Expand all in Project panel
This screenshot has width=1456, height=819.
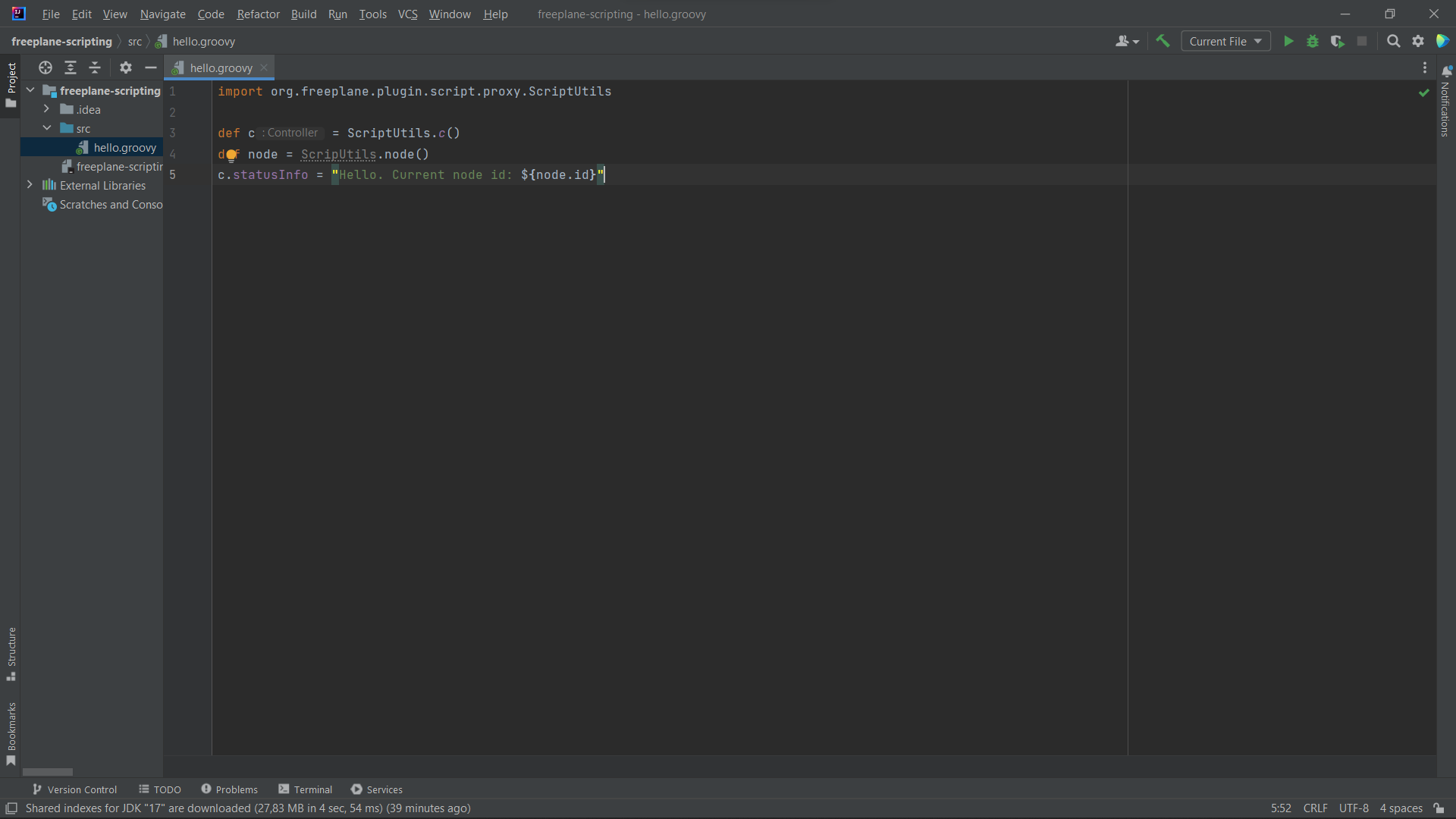tap(71, 67)
